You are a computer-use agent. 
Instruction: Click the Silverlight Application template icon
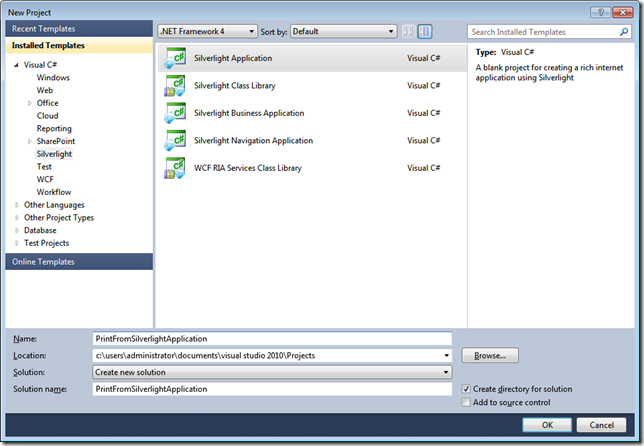175,58
